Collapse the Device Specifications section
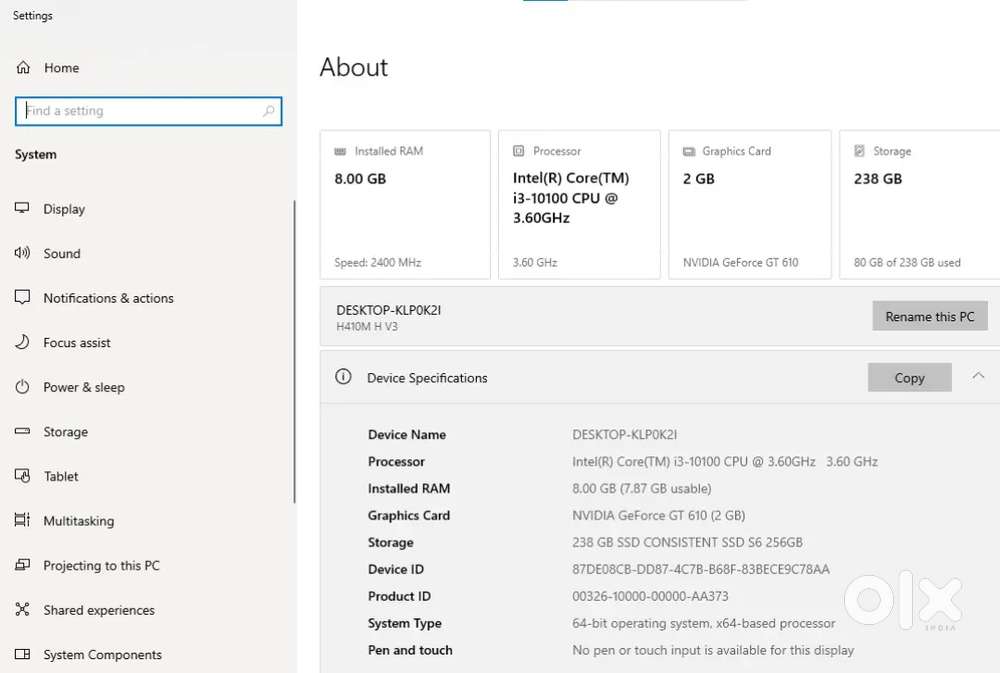The image size is (1000, 673). click(x=978, y=377)
